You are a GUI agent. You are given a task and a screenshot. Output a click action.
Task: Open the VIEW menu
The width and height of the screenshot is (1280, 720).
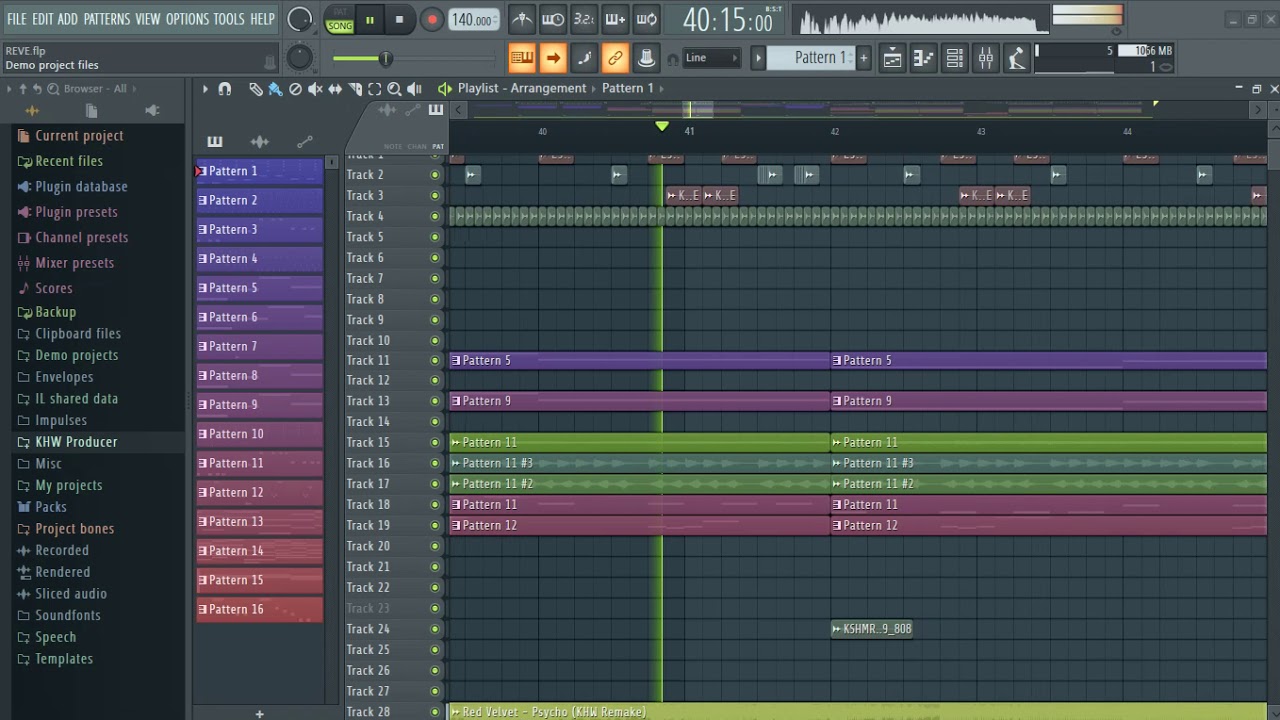point(148,19)
